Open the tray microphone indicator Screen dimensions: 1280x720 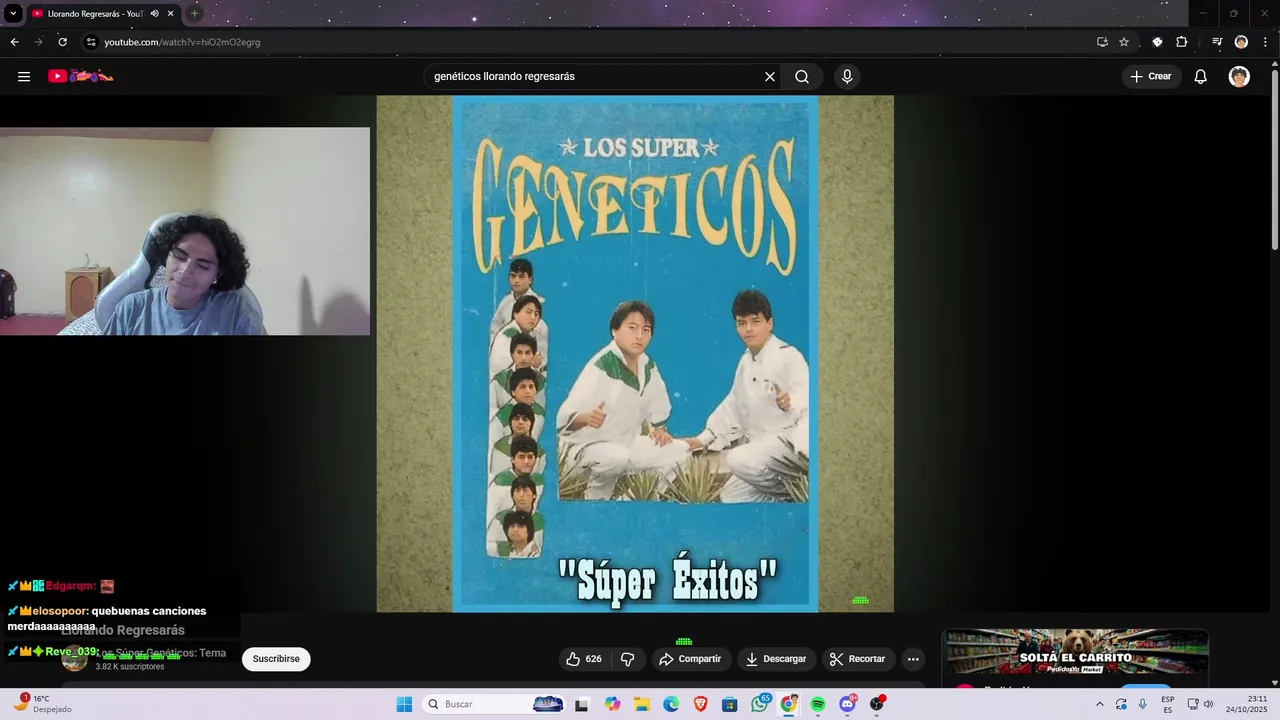[1143, 704]
